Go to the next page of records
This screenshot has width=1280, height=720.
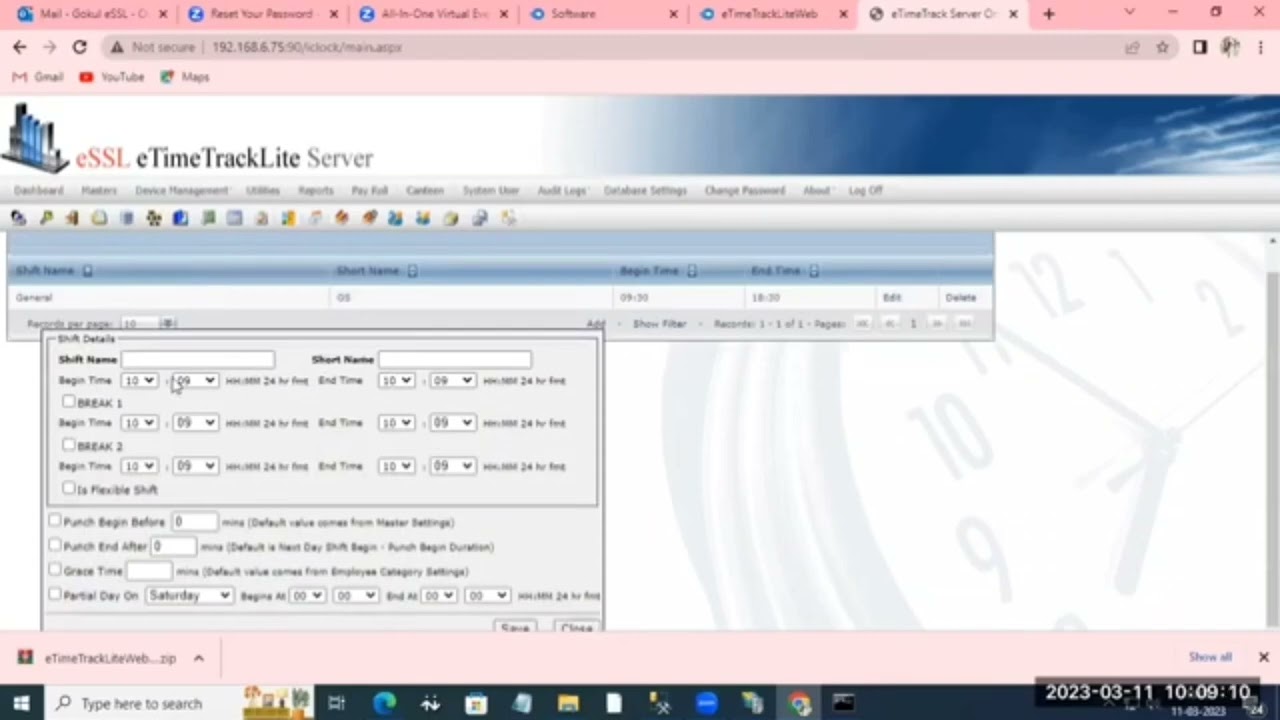(937, 324)
